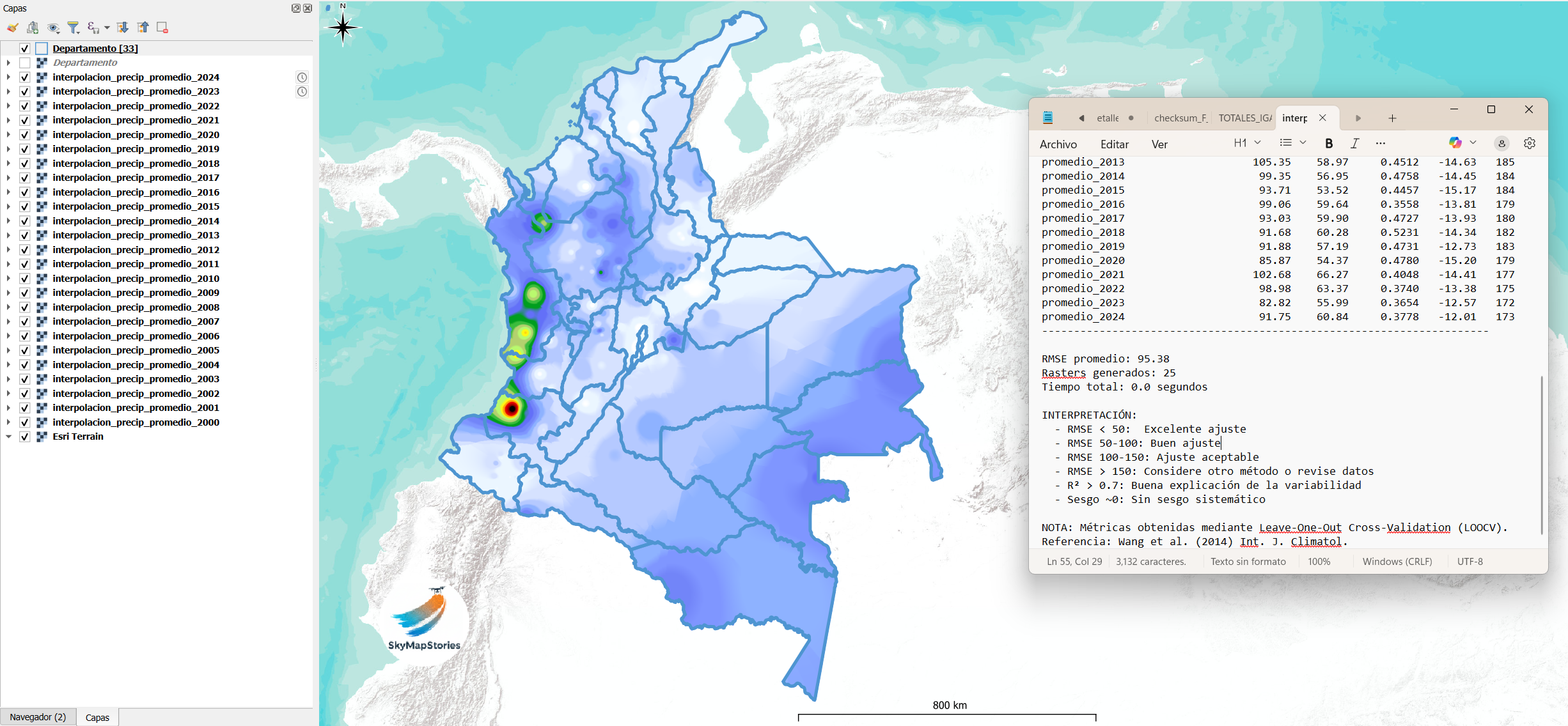1568x726 pixels.
Task: Open the Editar menu in Notepad
Action: [1114, 144]
